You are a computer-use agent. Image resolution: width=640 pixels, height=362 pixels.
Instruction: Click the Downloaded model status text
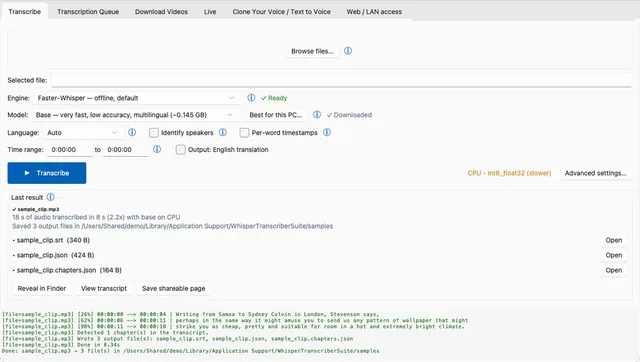pos(349,115)
